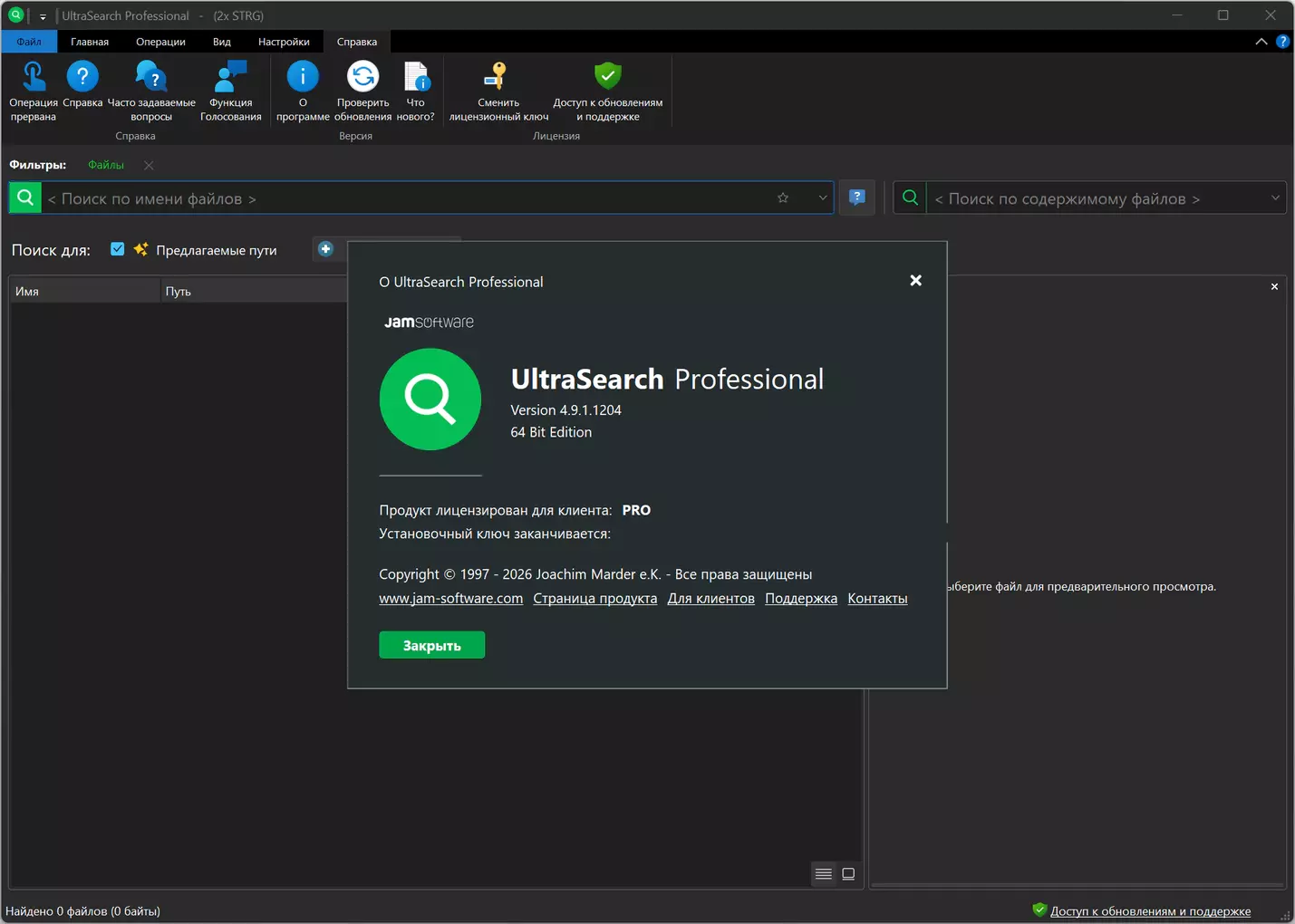Open the www.jam-software.com link
Image resolution: width=1295 pixels, height=924 pixels.
[450, 599]
